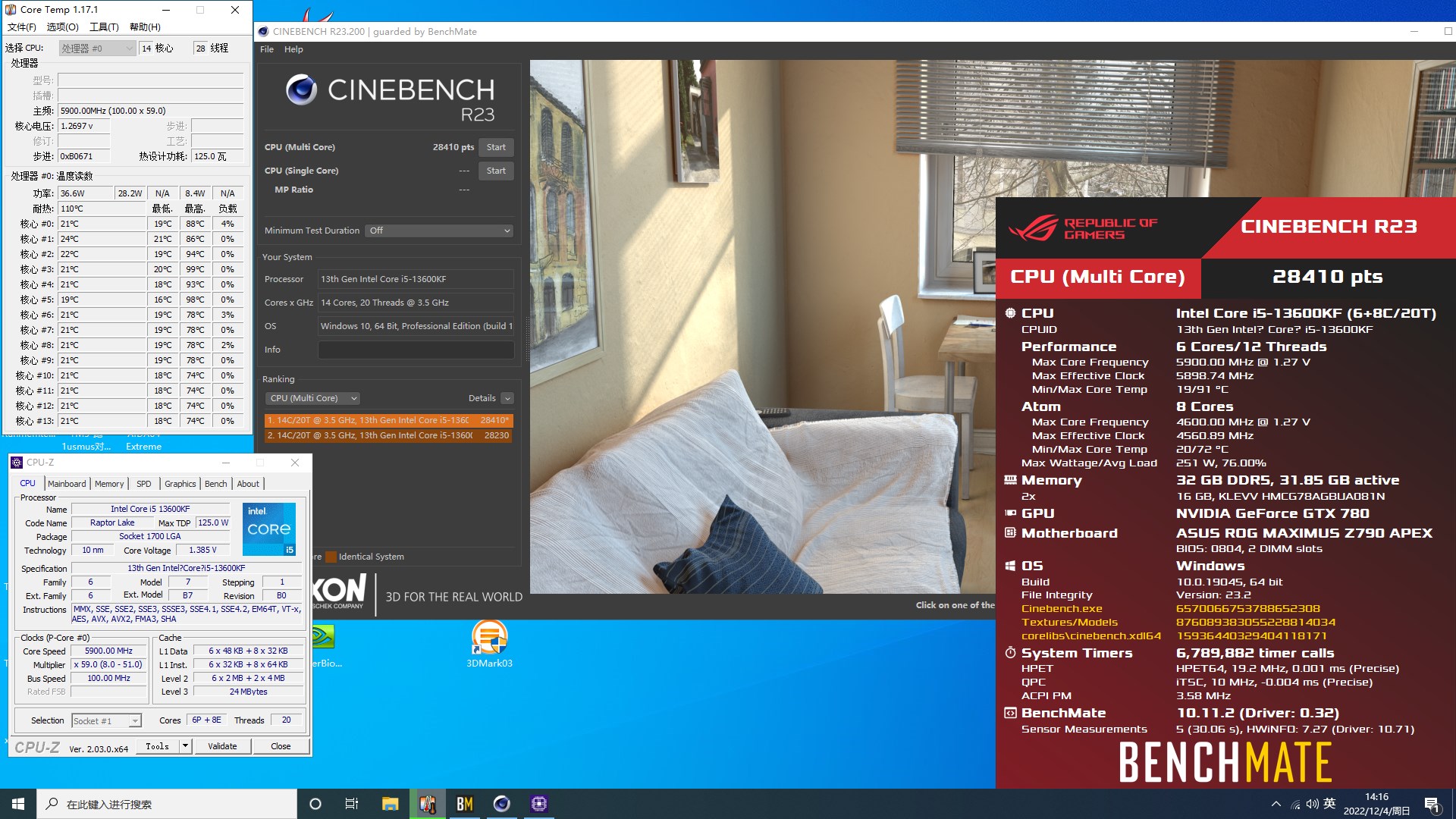Click the Close button in CPU-Z
Screen dimensions: 1456x819
(281, 746)
